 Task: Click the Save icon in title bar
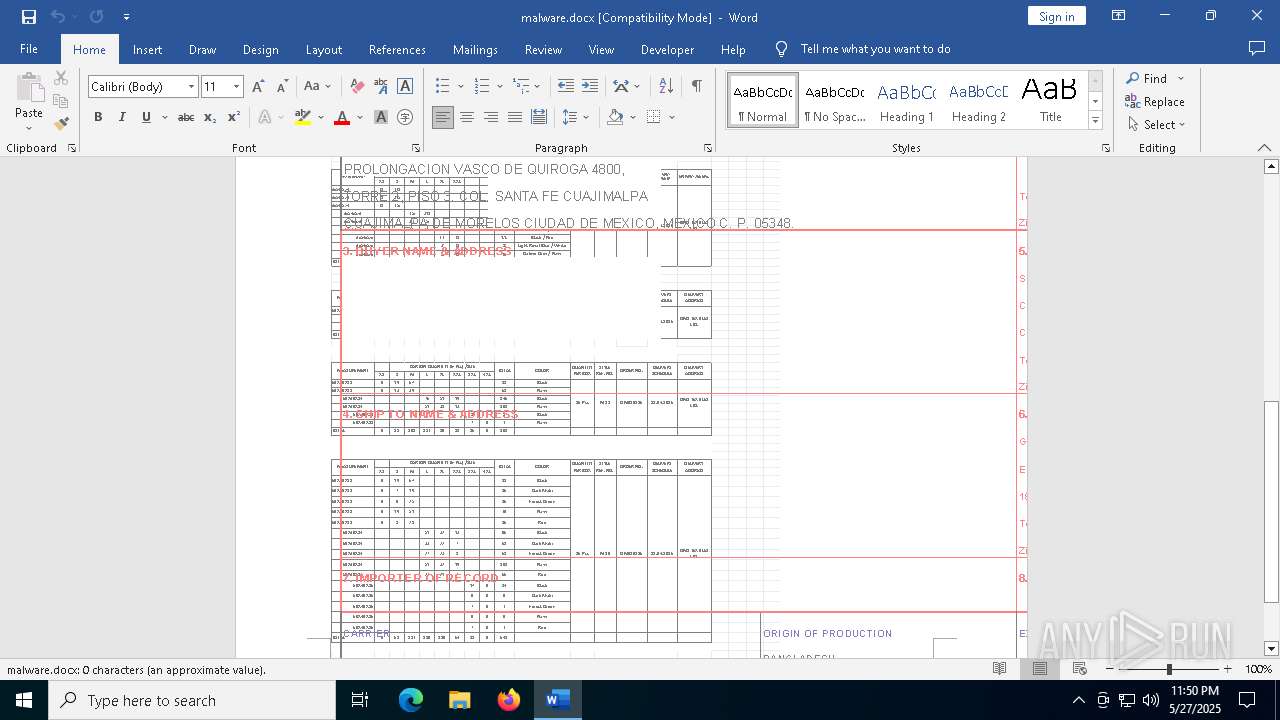click(x=29, y=17)
